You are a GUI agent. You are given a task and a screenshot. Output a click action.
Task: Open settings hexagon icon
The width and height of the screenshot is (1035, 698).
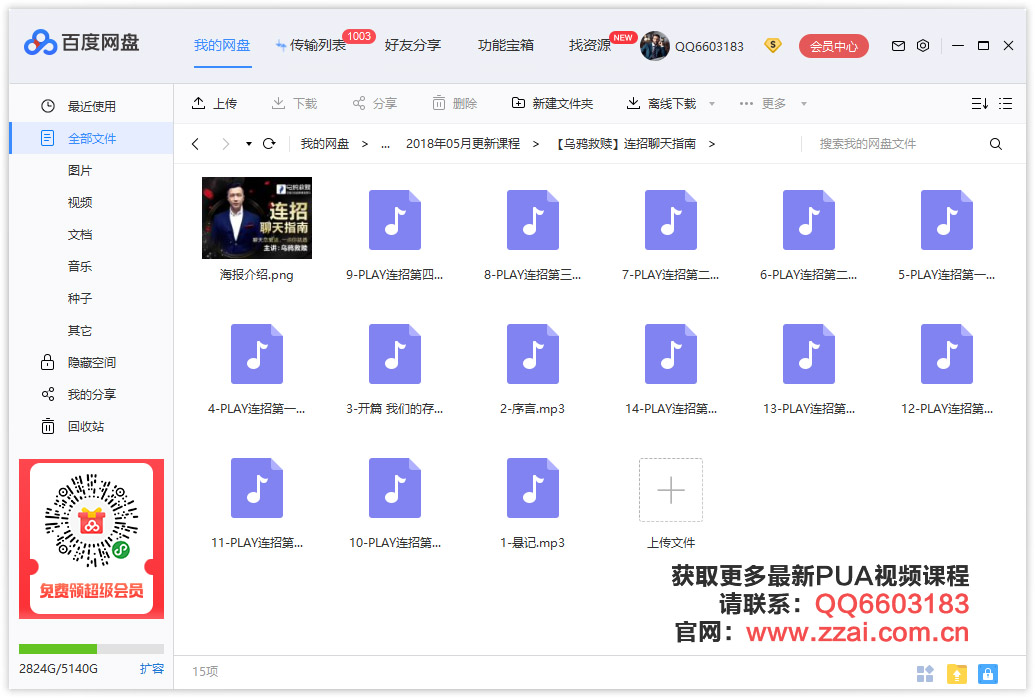pyautogui.click(x=923, y=46)
